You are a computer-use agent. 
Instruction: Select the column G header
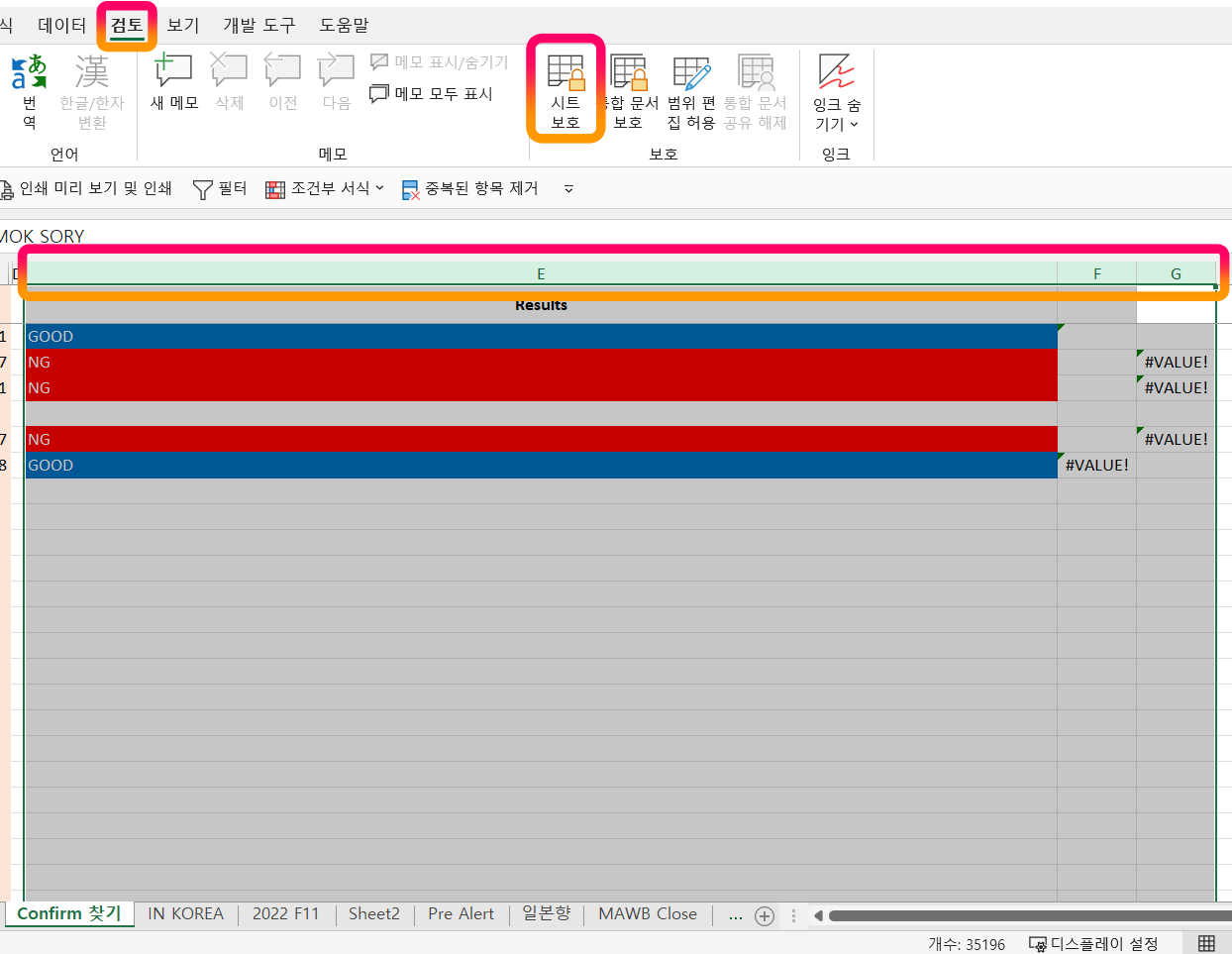1176,273
